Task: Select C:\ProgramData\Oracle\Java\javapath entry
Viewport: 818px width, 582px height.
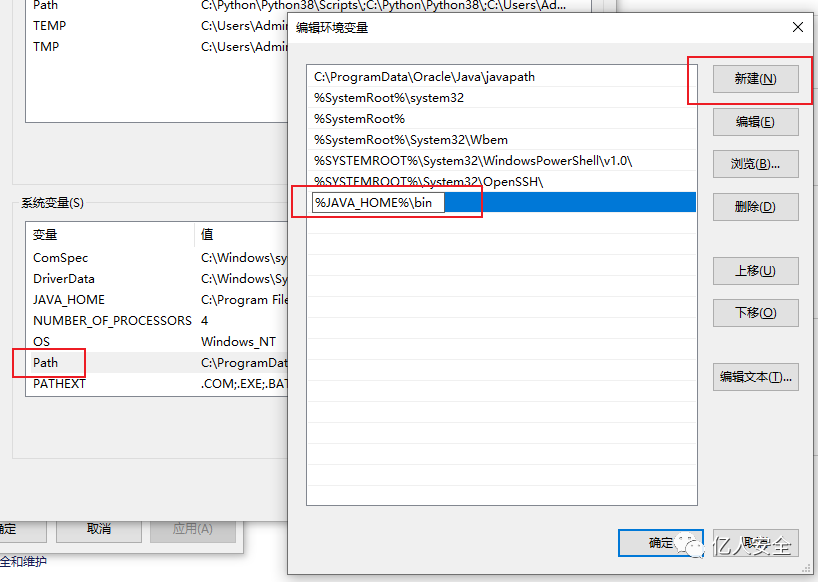Action: coord(501,77)
